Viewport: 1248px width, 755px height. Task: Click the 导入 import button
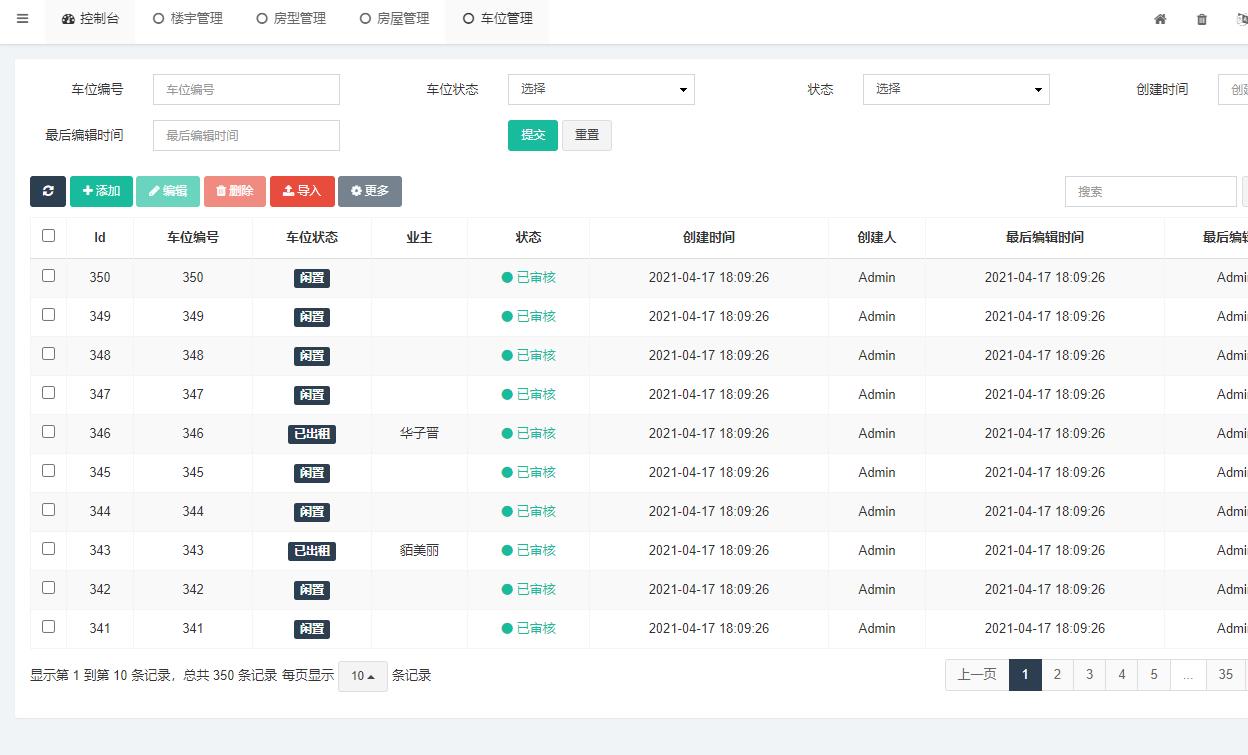302,191
